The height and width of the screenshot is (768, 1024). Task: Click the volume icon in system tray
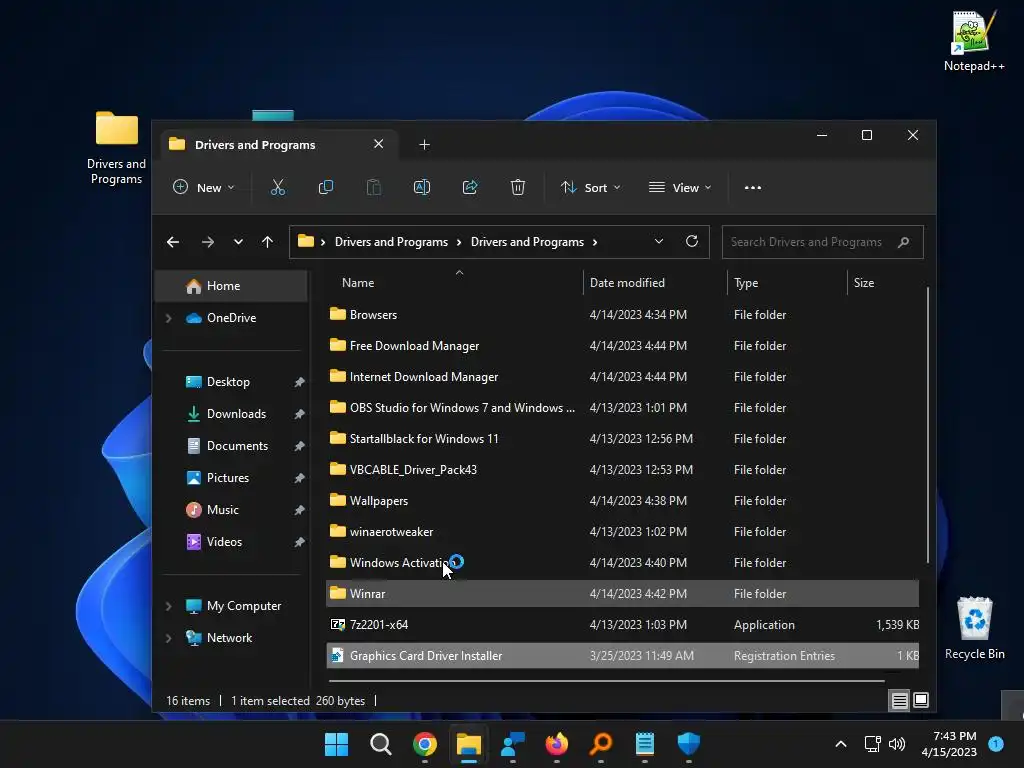point(897,744)
